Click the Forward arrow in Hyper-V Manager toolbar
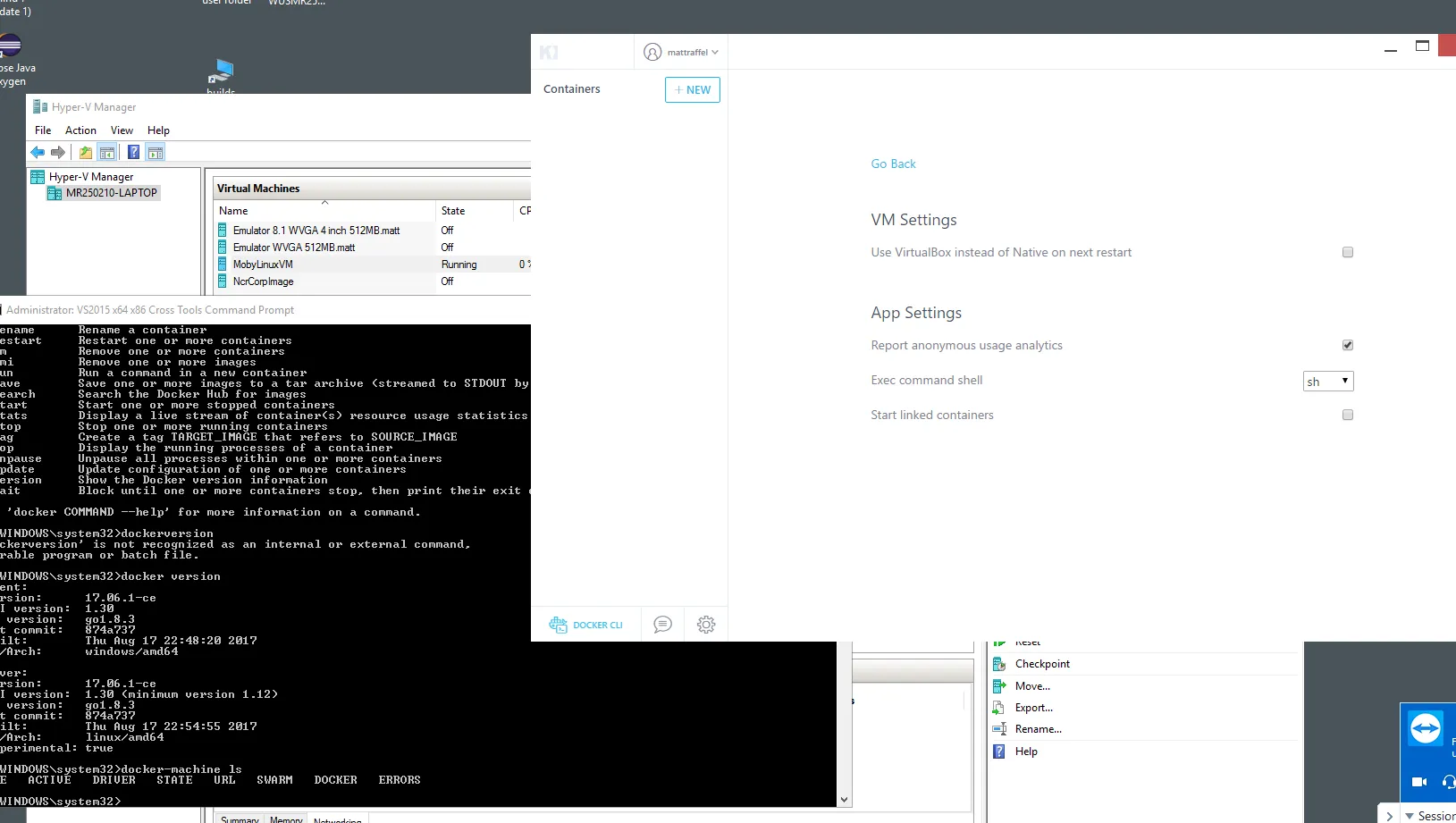Screen dimensions: 1456x823 point(58,153)
